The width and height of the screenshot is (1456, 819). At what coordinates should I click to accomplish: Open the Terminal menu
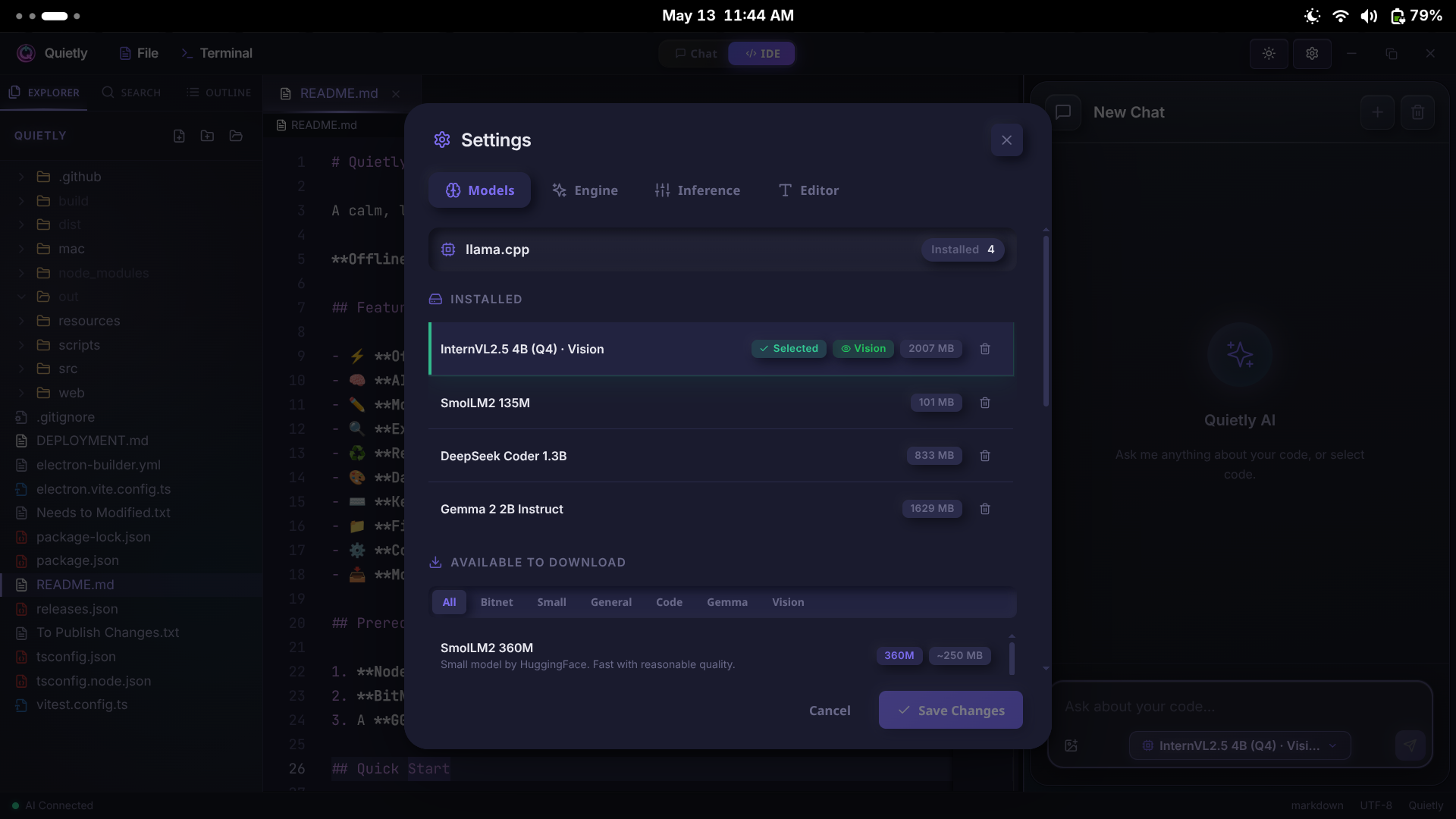tap(217, 53)
